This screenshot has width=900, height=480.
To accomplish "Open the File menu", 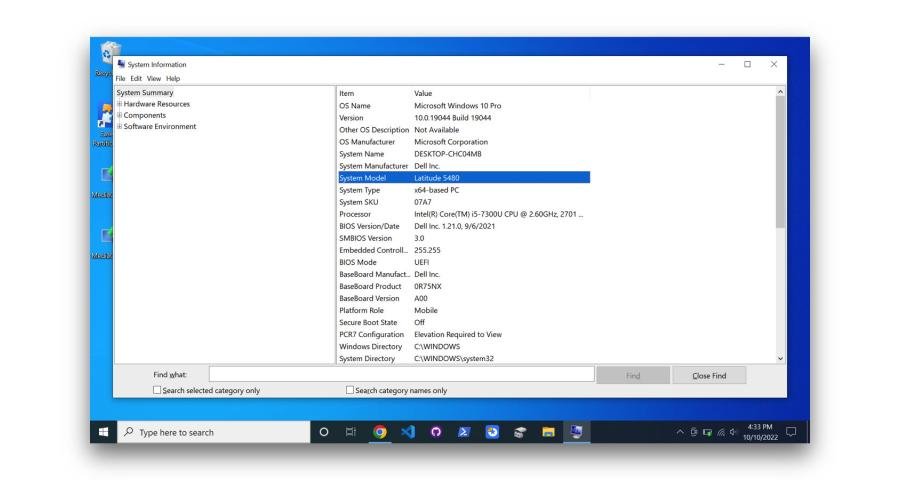I will point(120,78).
